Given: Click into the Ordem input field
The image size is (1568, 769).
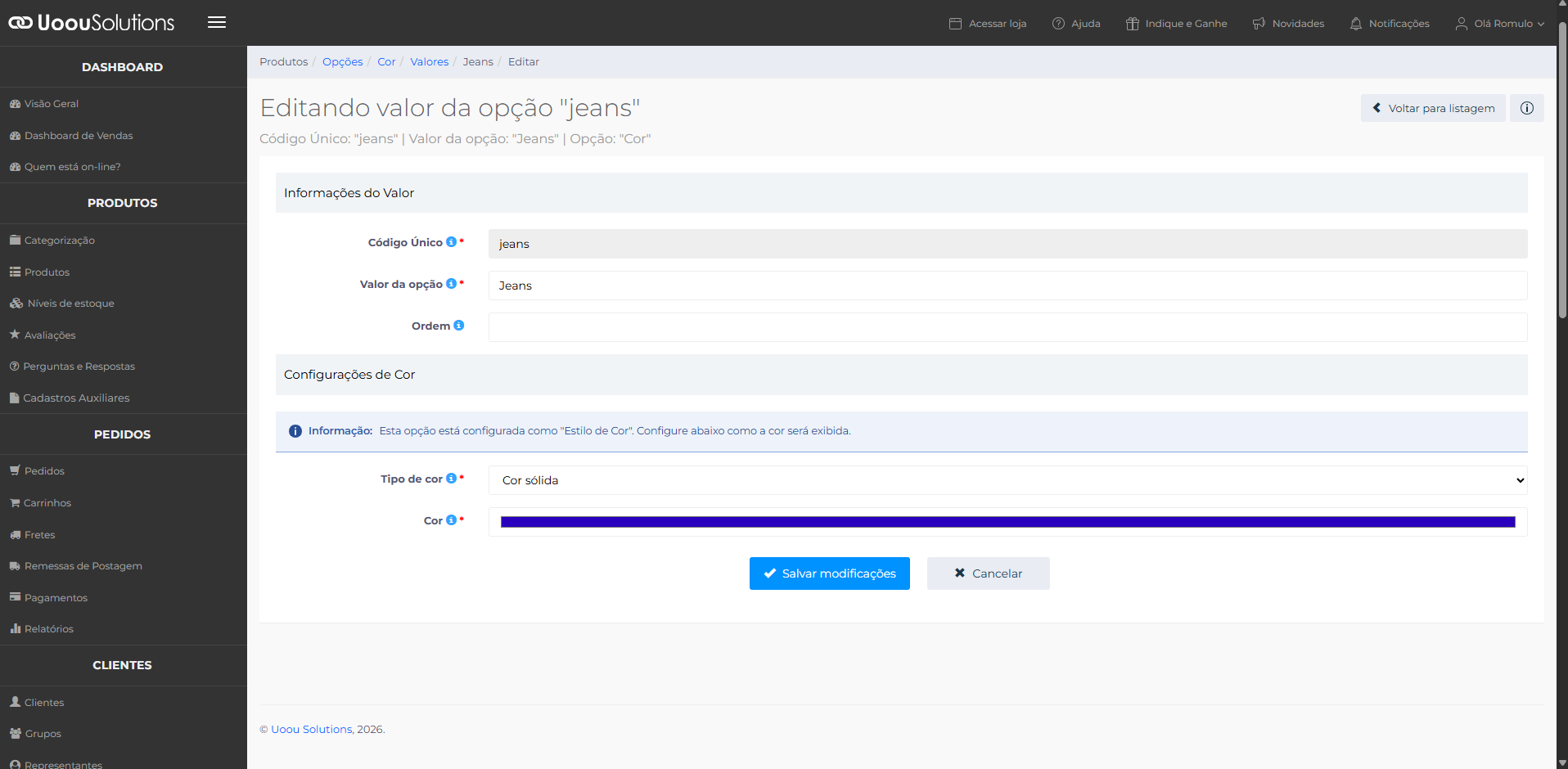Looking at the screenshot, I should click(x=1008, y=327).
